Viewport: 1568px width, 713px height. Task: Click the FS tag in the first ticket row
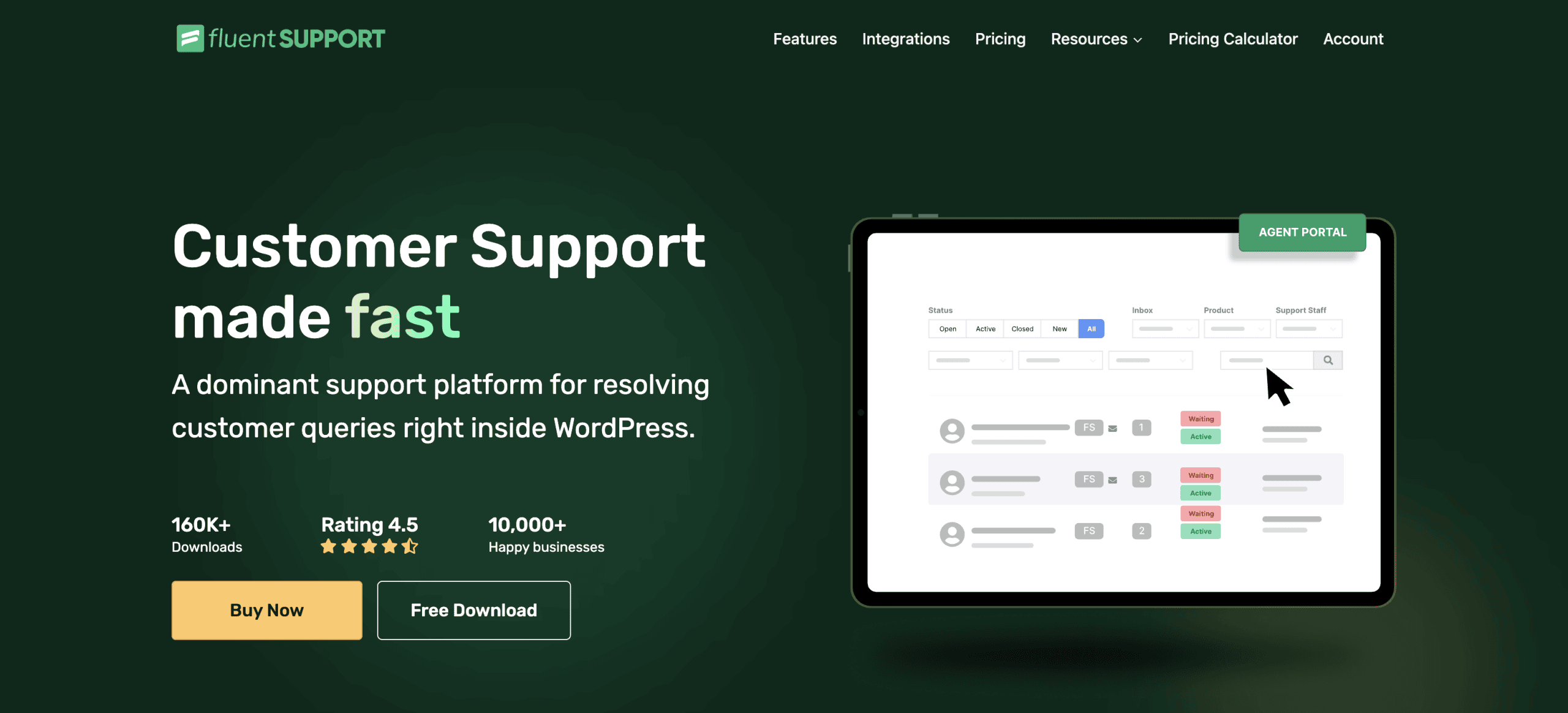(x=1088, y=428)
